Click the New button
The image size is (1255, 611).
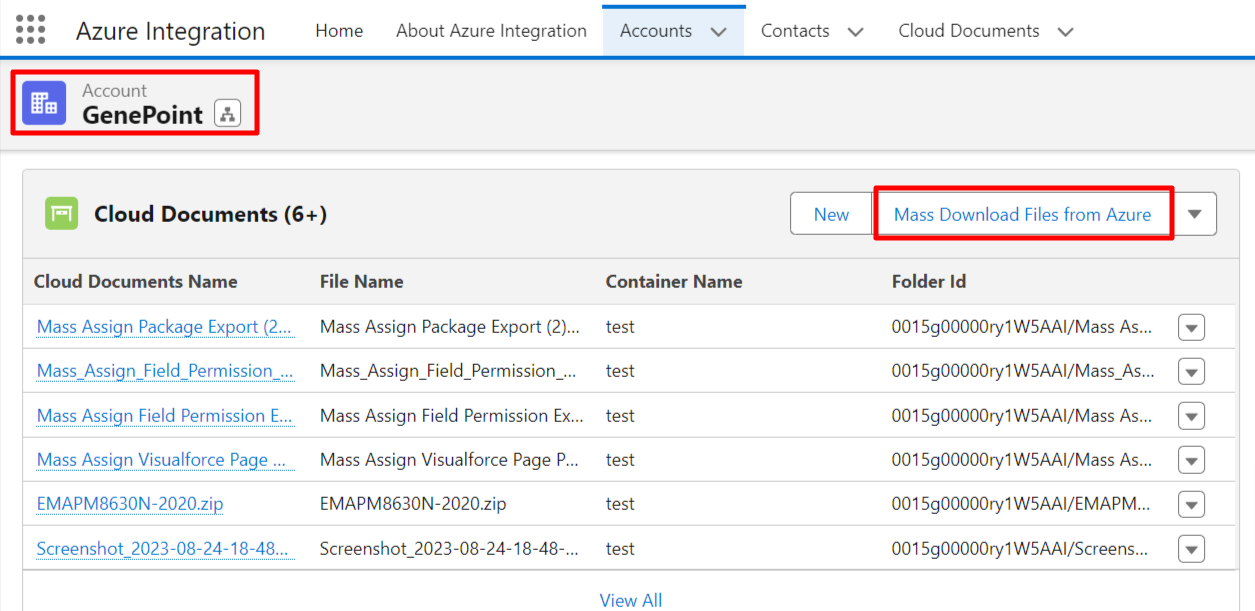click(x=831, y=214)
